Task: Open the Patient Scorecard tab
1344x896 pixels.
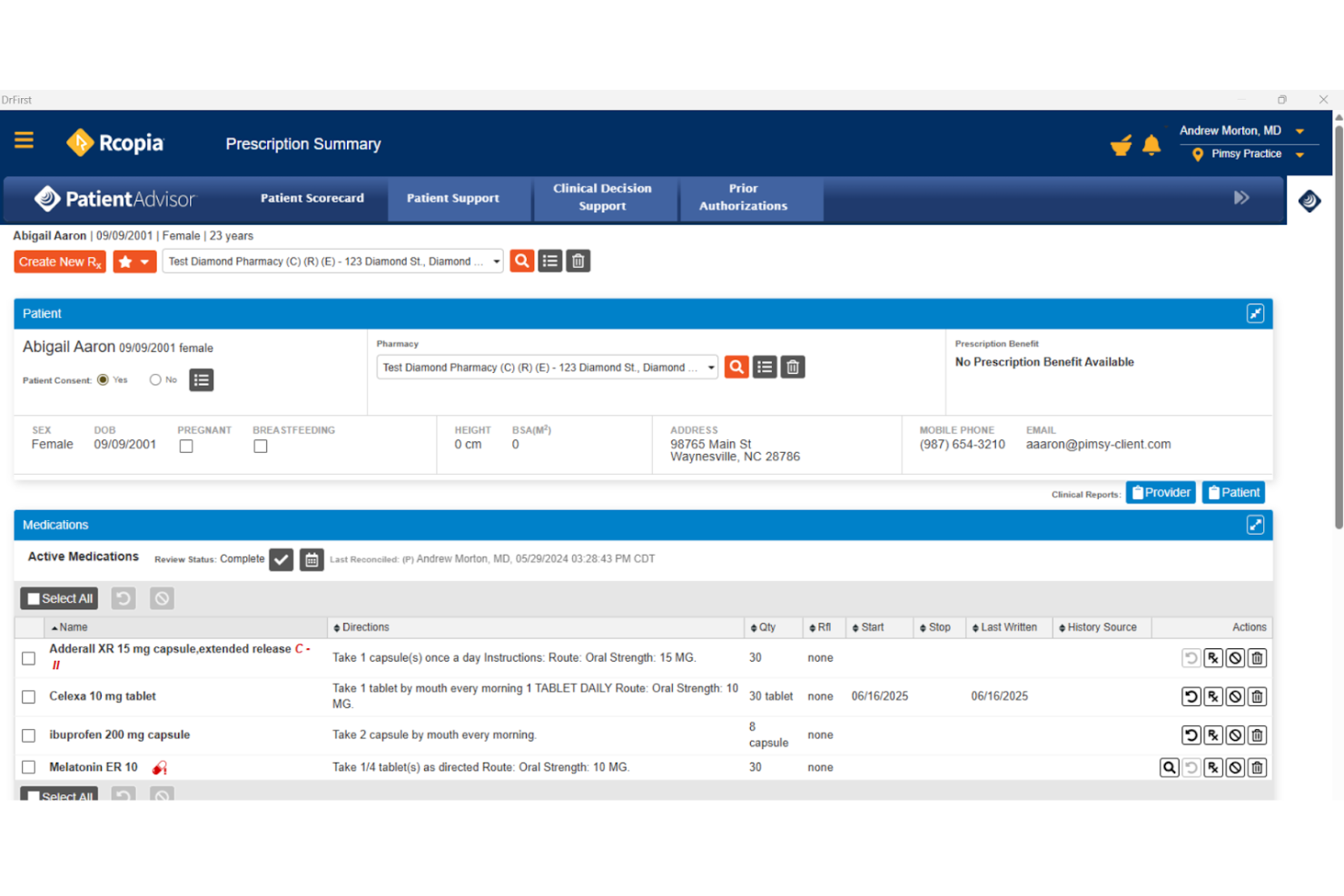Action: tap(312, 198)
